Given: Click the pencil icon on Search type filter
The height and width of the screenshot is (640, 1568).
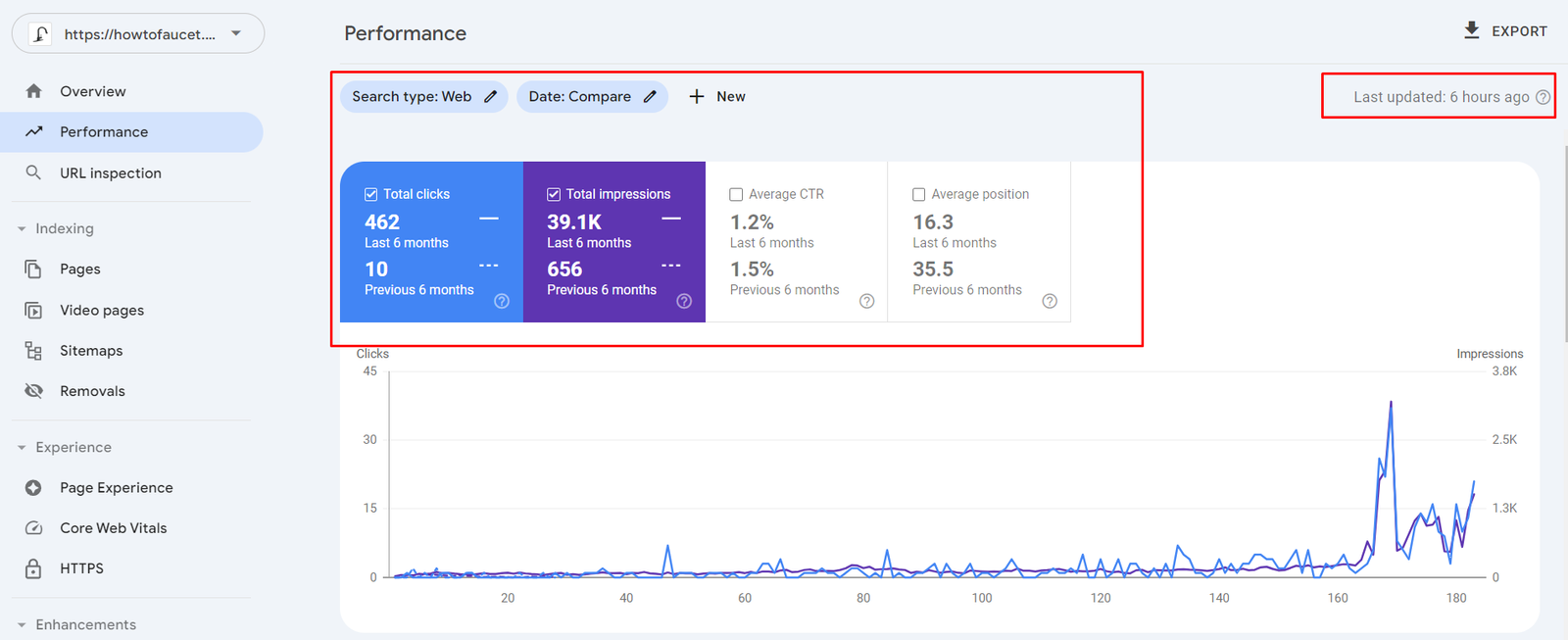Looking at the screenshot, I should point(491,96).
